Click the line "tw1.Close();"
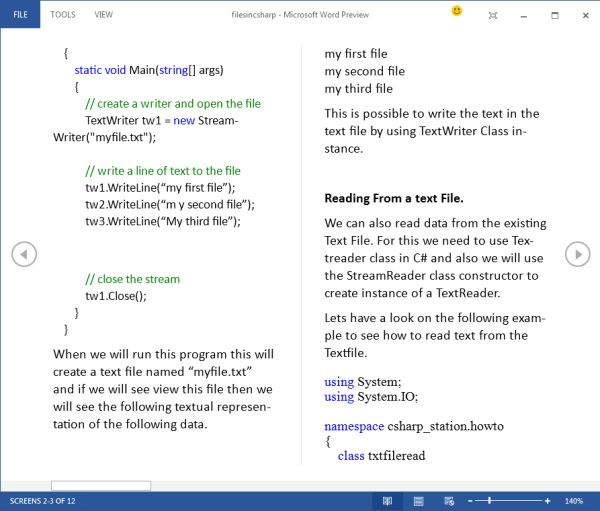The height and width of the screenshot is (511, 600). (116, 296)
